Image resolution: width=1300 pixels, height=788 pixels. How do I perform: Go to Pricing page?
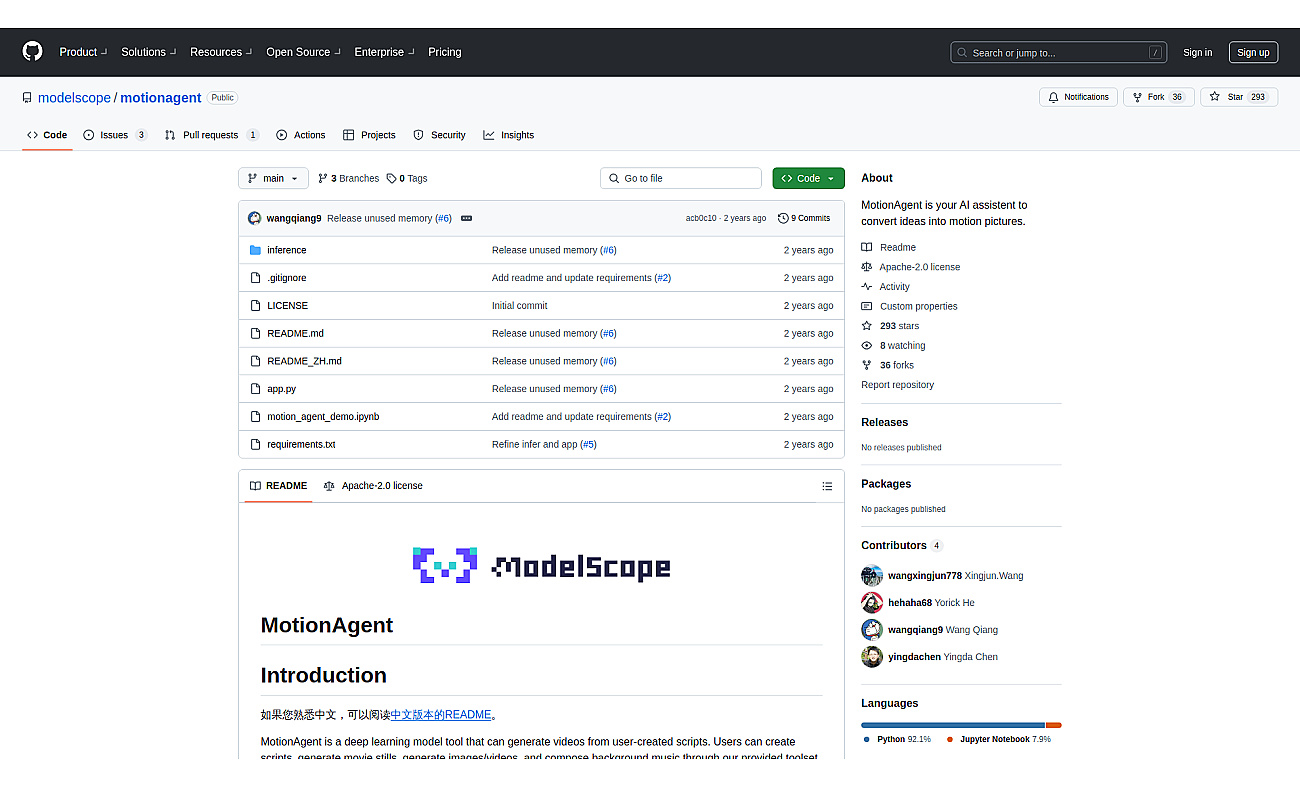click(x=445, y=52)
